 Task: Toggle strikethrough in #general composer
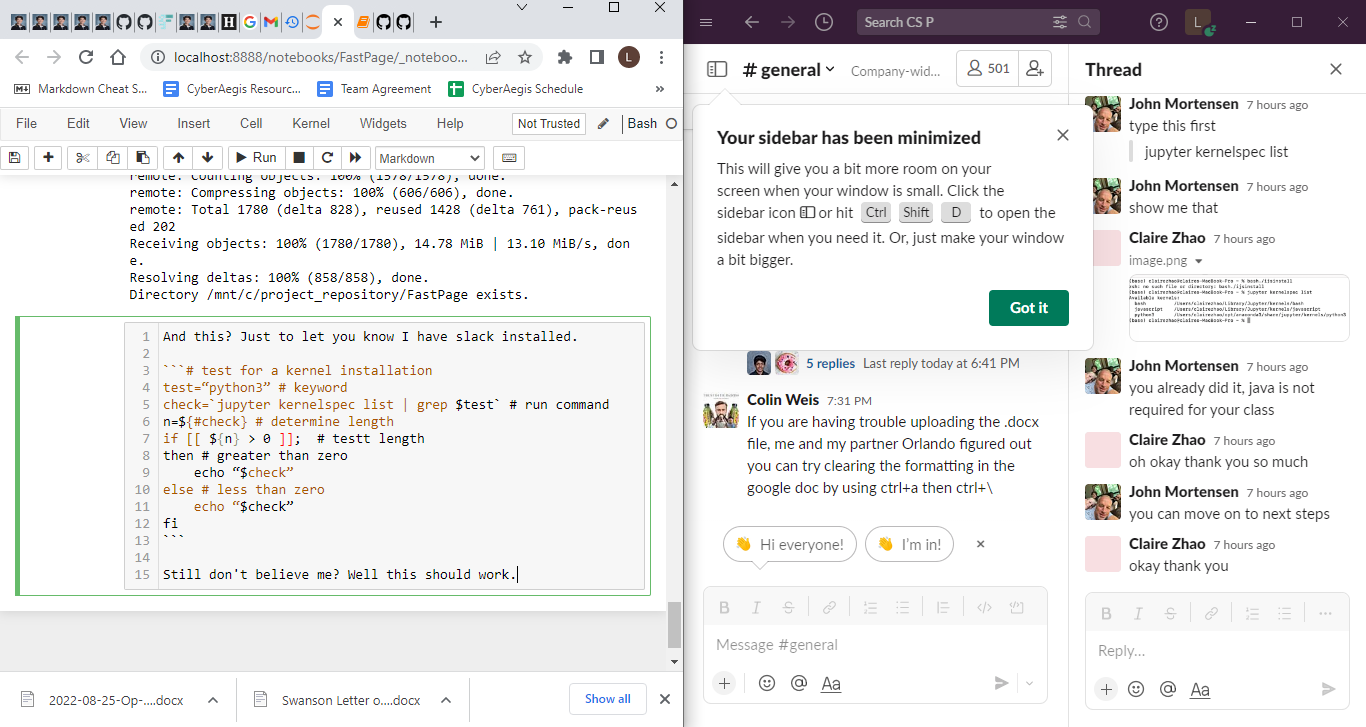(788, 607)
